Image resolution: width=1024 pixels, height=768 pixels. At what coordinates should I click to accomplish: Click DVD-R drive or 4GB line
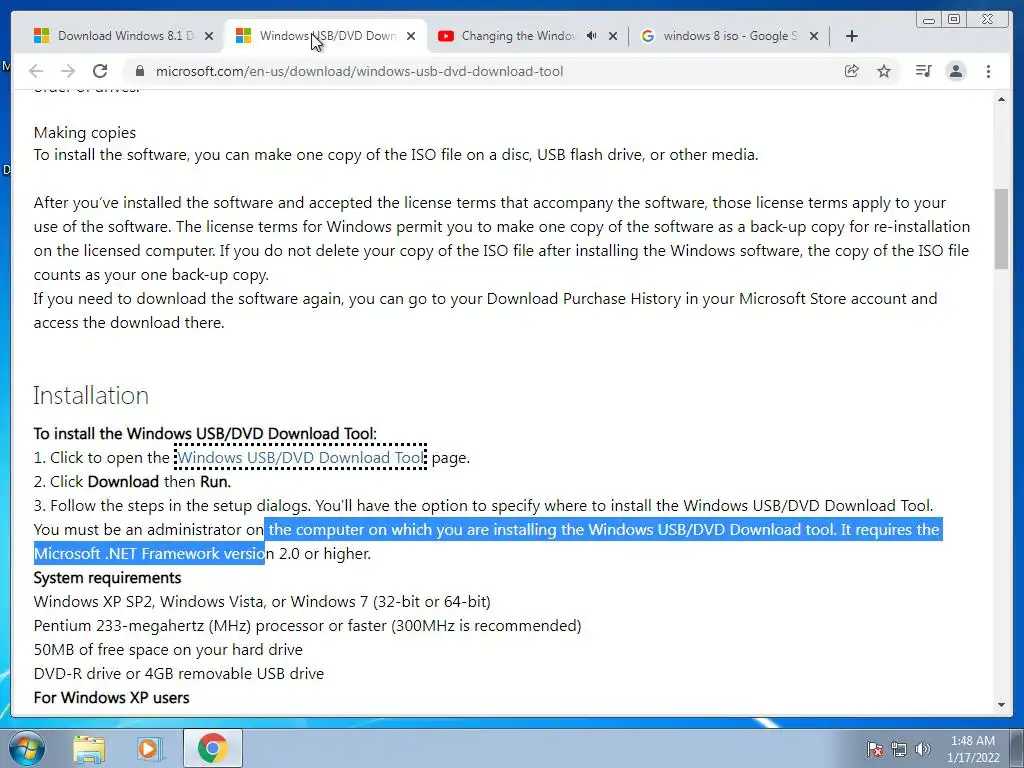pos(178,673)
